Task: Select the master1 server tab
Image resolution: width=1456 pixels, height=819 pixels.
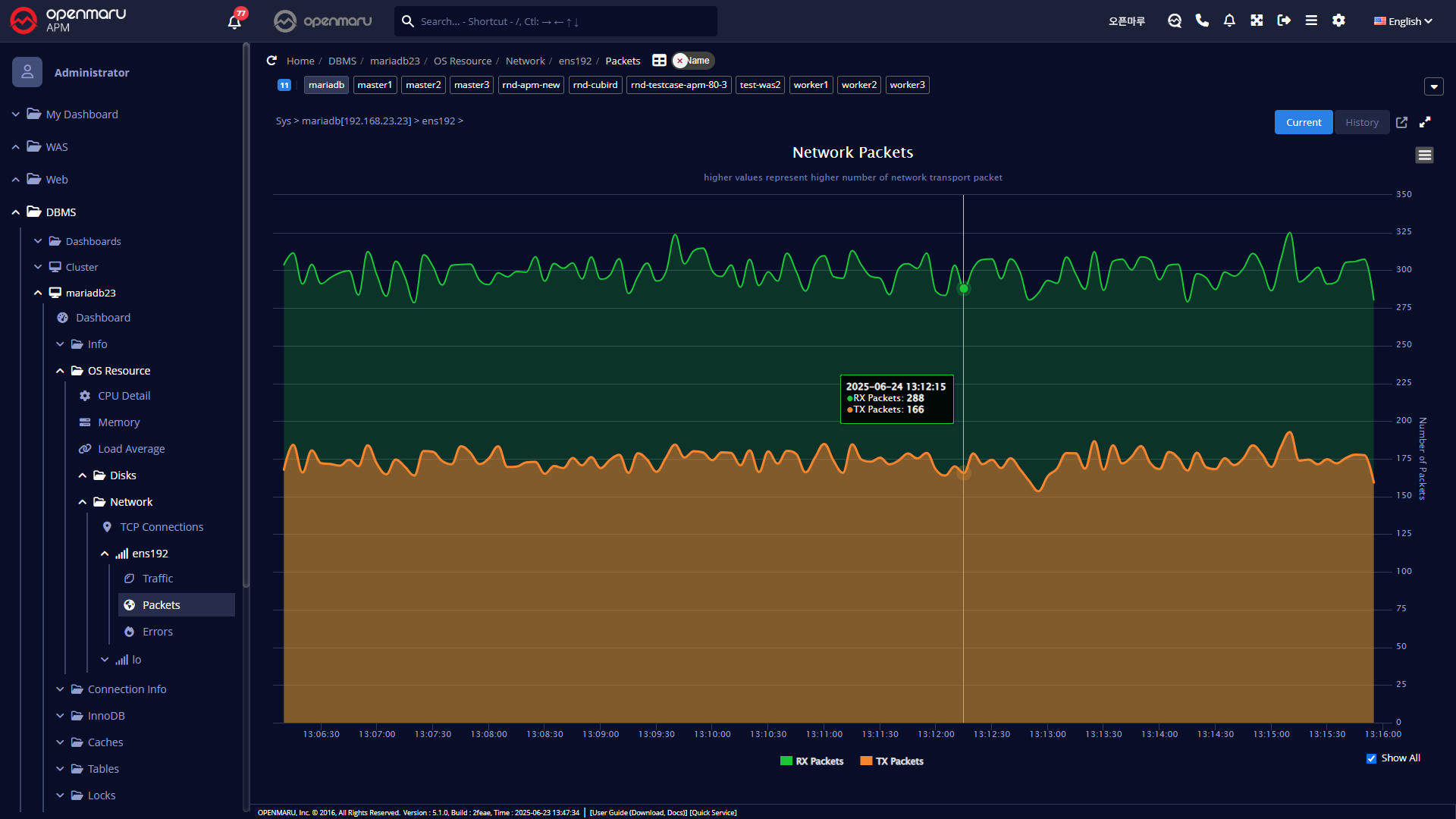Action: coord(375,85)
